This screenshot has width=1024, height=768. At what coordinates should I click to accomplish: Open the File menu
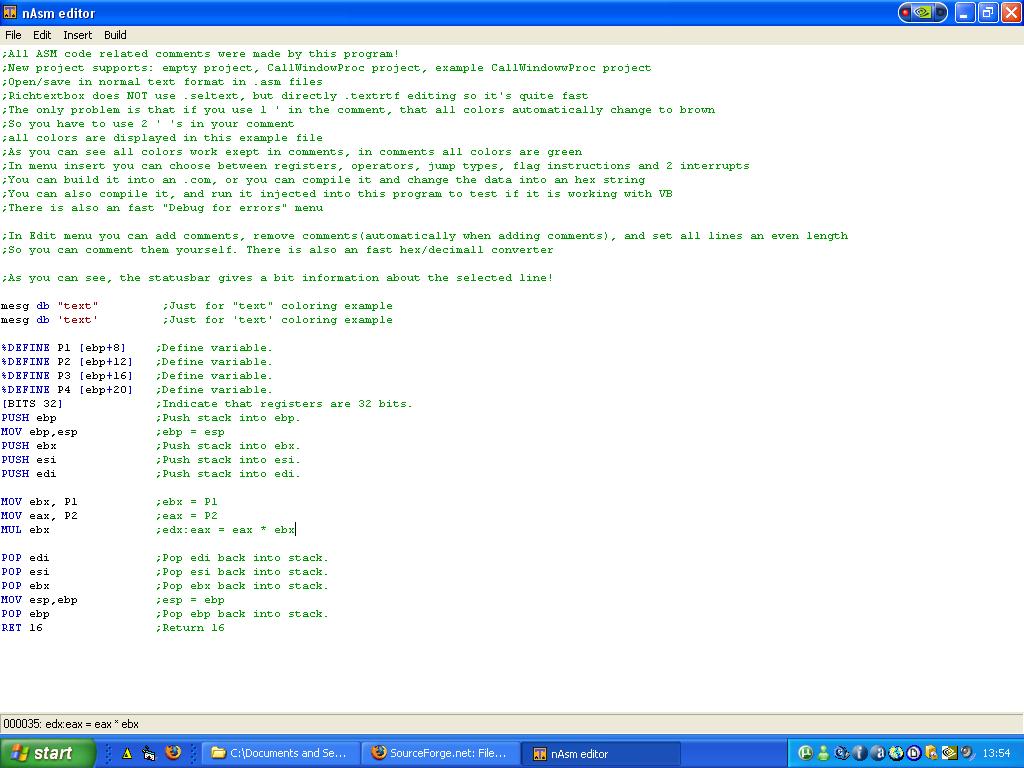click(13, 35)
